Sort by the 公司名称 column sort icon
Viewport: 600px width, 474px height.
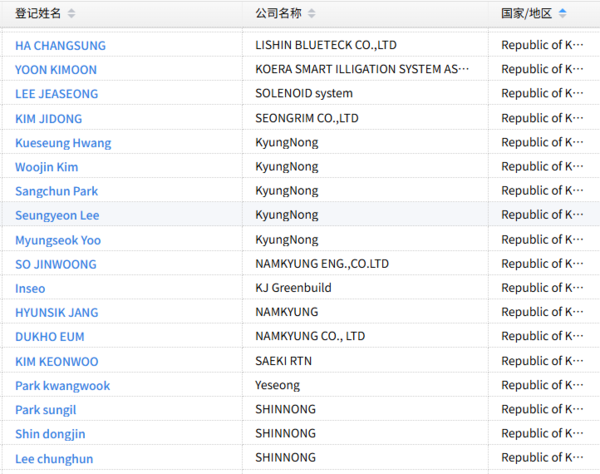point(312,13)
